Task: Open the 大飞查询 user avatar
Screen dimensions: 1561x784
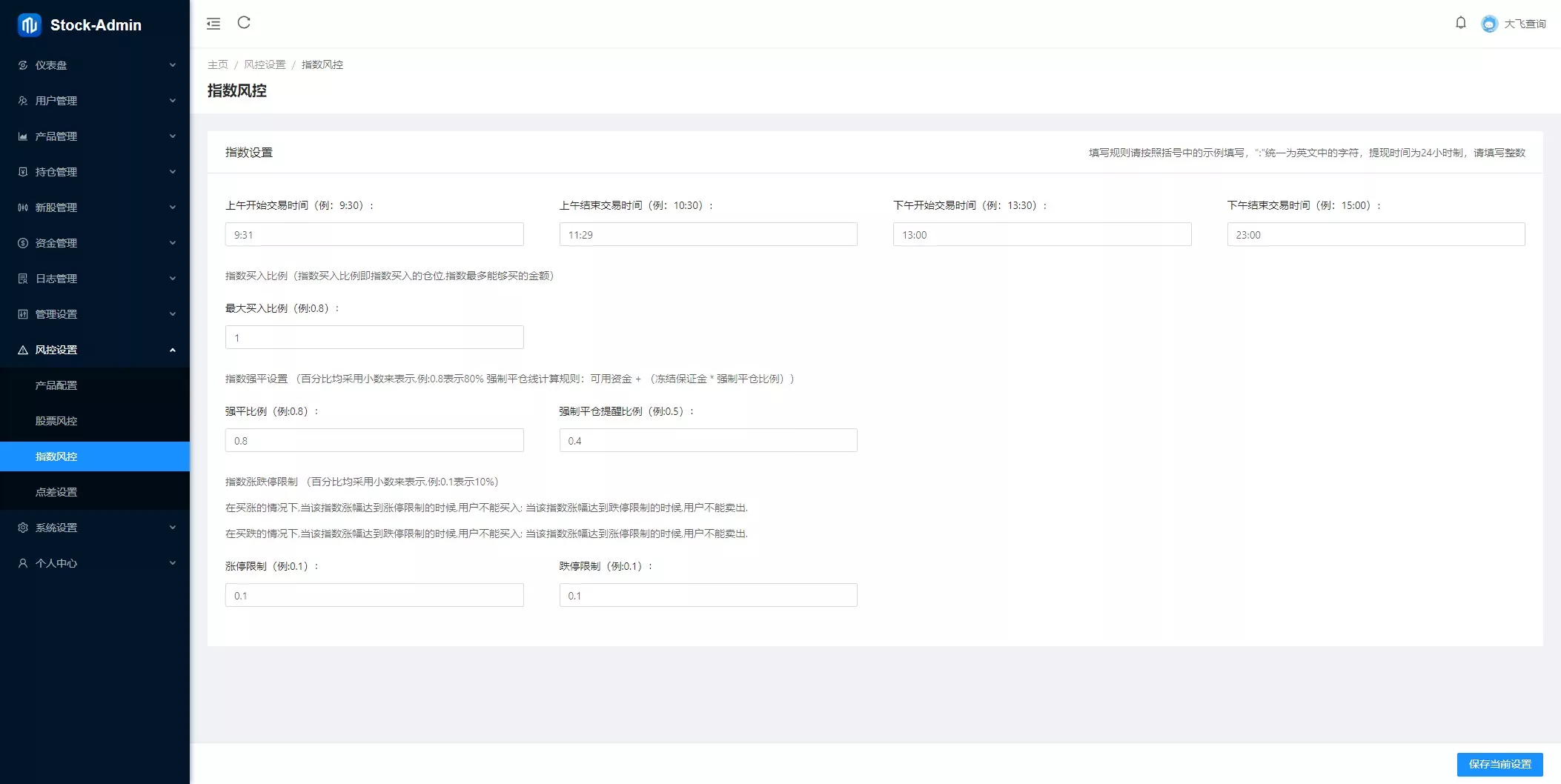Action: [x=1488, y=24]
